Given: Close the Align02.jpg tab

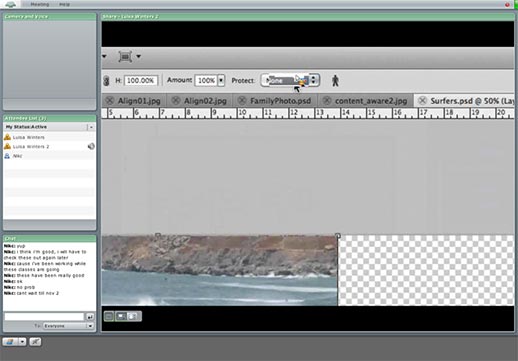Looking at the screenshot, I should coord(176,100).
